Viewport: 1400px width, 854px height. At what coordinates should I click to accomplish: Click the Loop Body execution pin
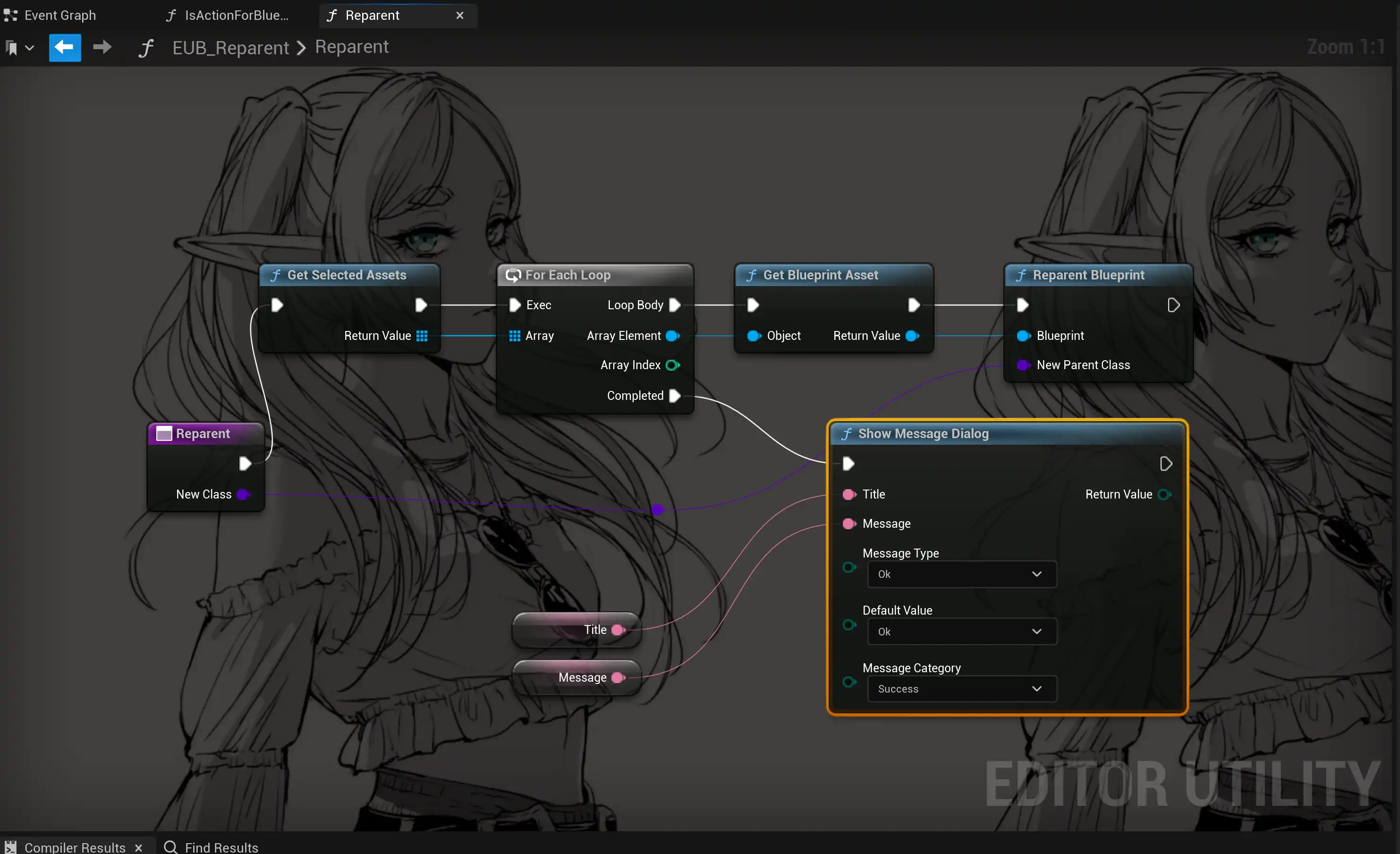[674, 305]
